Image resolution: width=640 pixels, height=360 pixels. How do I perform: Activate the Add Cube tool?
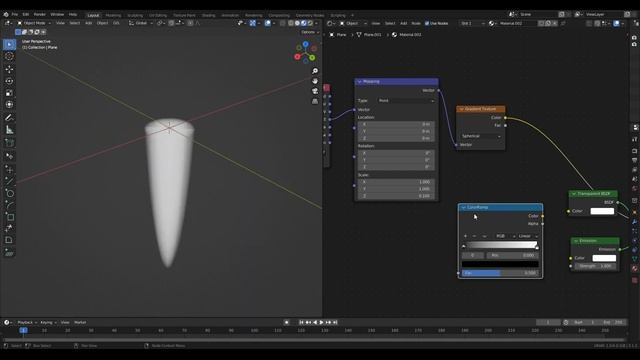[x=9, y=143]
